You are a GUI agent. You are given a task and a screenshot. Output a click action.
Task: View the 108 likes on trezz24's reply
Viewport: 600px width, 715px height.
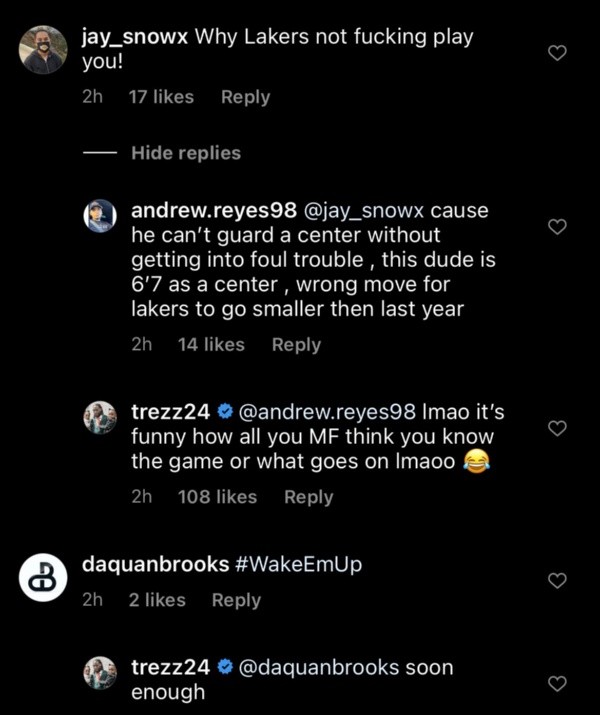coord(217,497)
